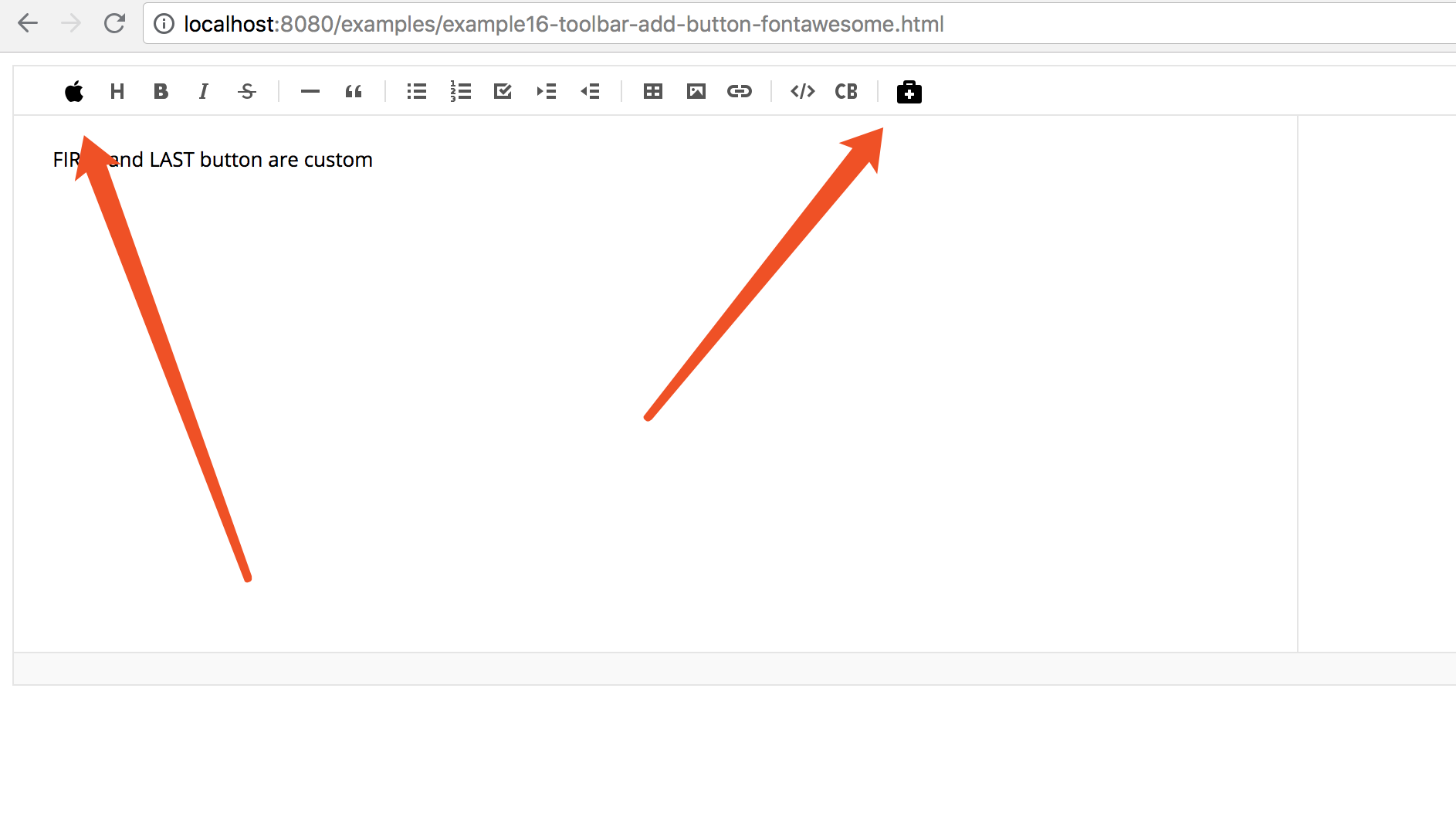Reload the current page

(x=114, y=23)
